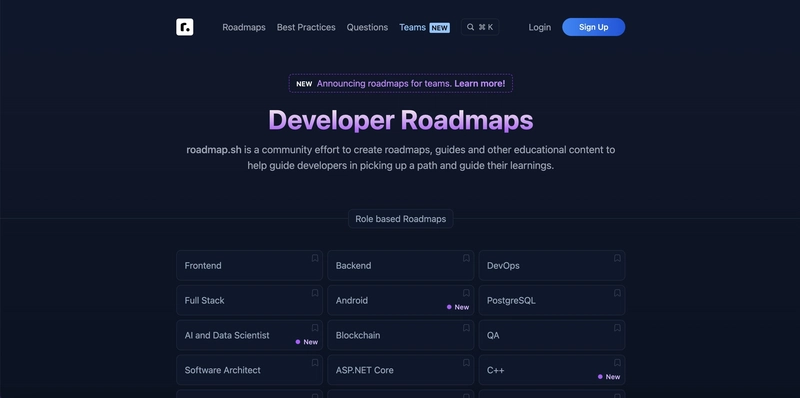Click the Role based Roadmaps label
The width and height of the screenshot is (800, 398).
[x=401, y=219]
